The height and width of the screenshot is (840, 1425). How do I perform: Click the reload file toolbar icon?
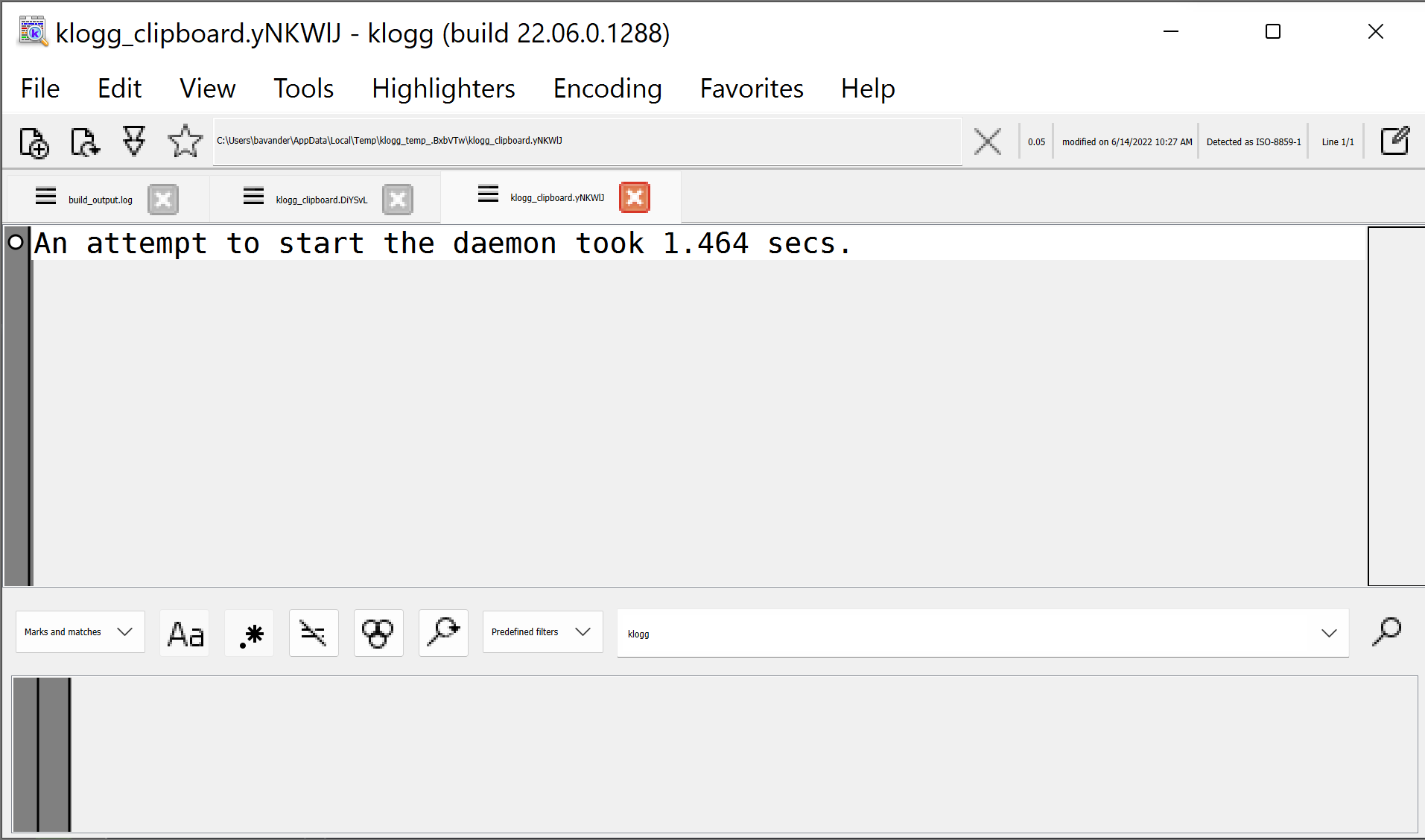(x=84, y=142)
